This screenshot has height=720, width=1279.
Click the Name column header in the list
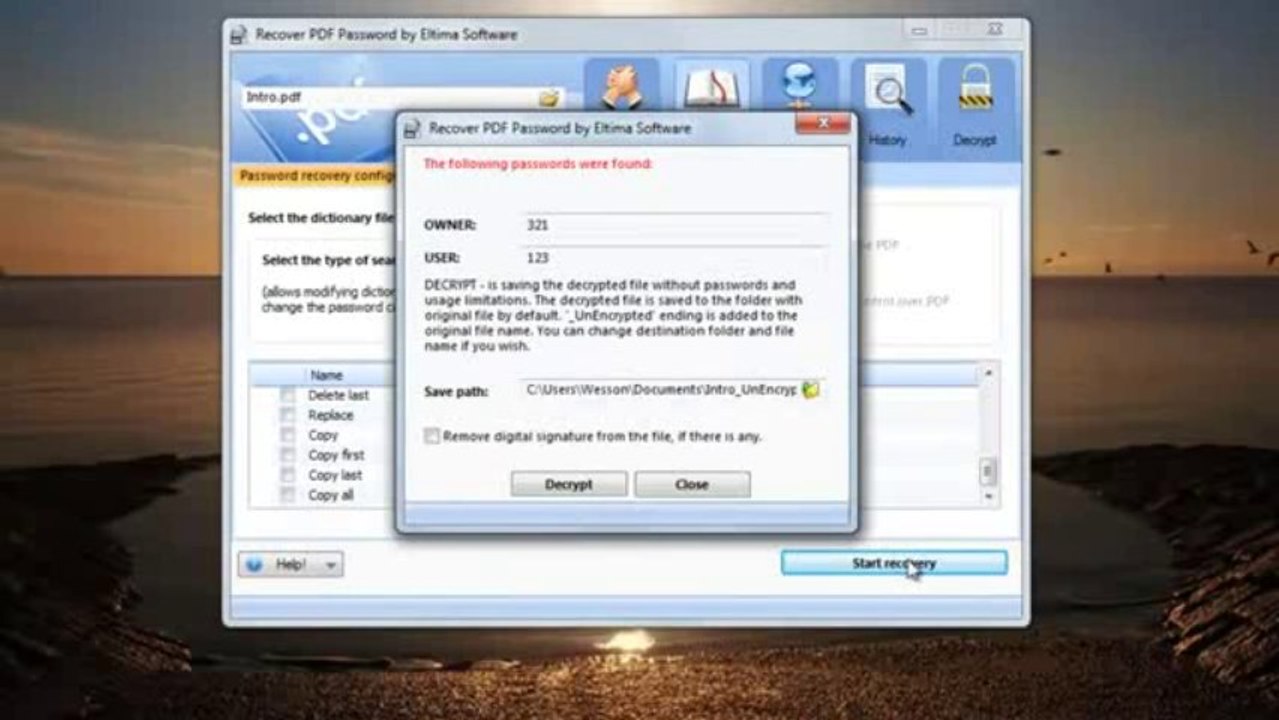[327, 375]
